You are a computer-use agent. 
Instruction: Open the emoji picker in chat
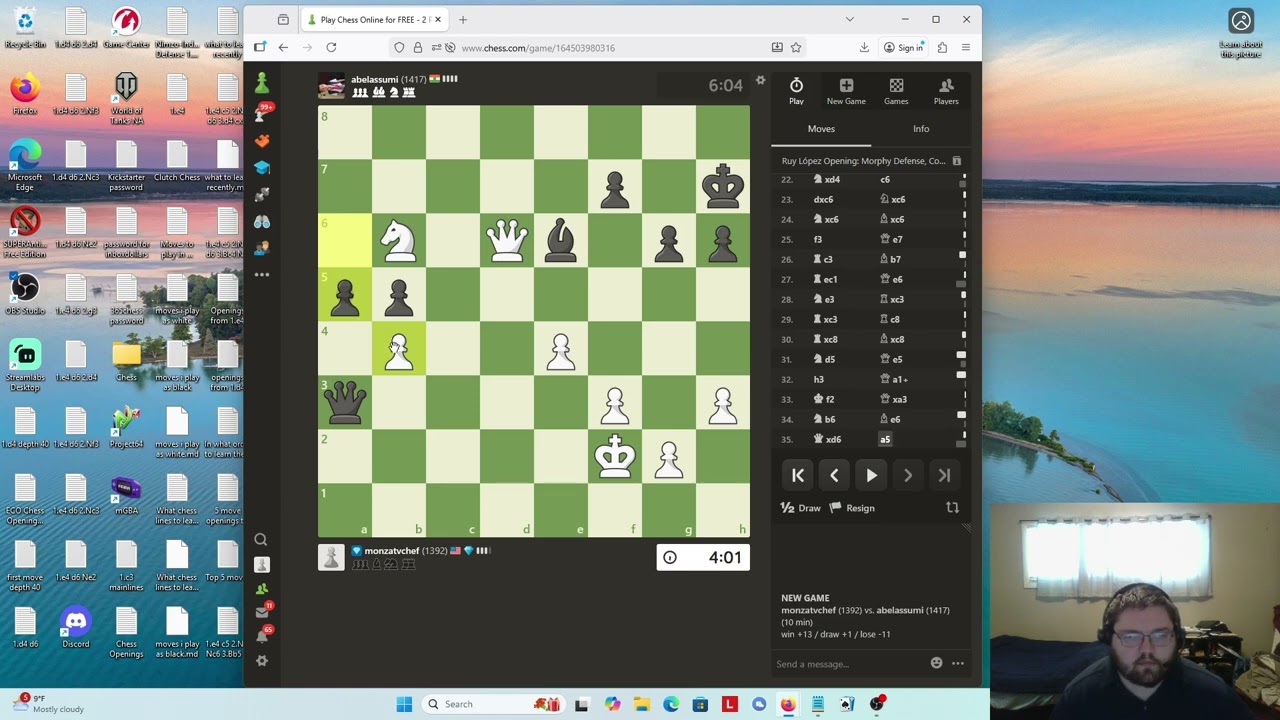coord(936,663)
